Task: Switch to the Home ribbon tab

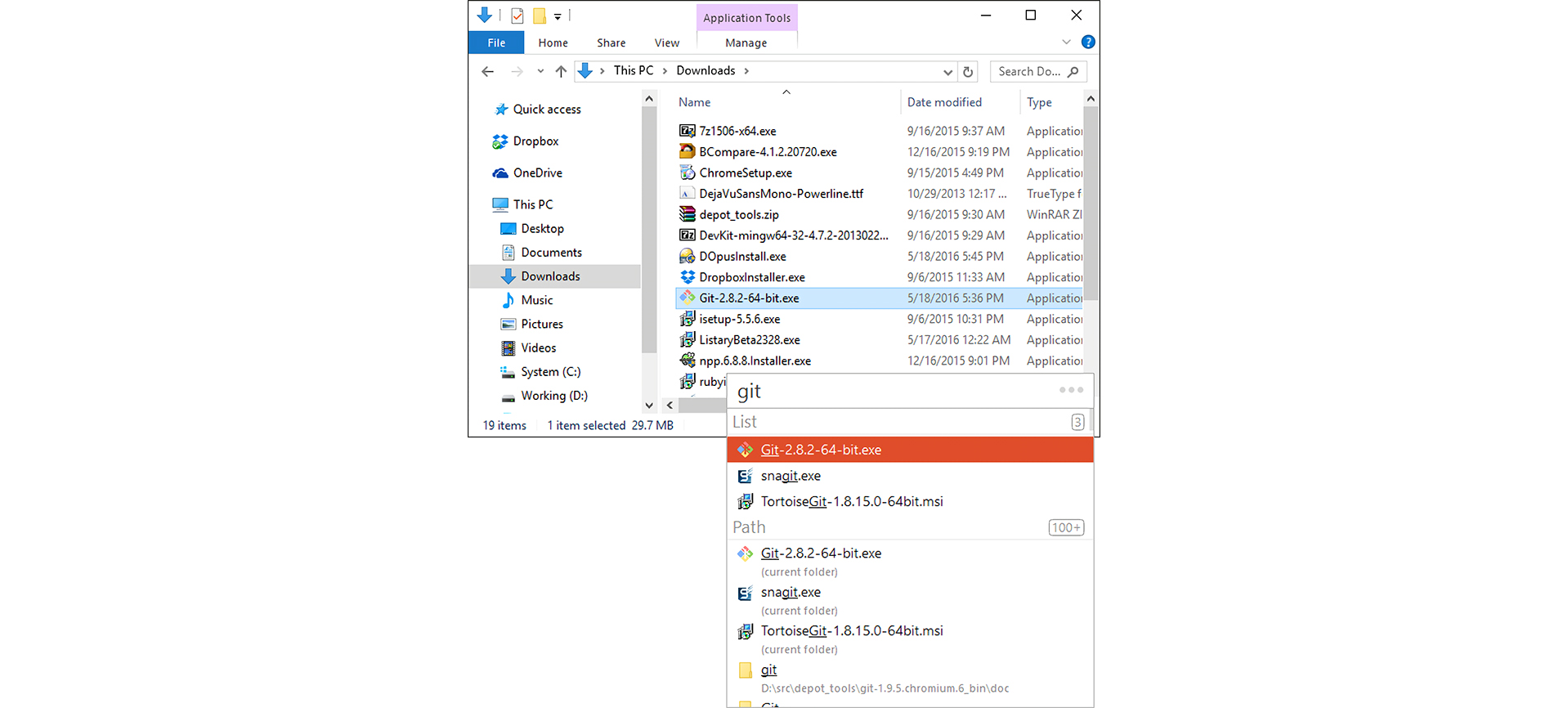Action: tap(553, 43)
